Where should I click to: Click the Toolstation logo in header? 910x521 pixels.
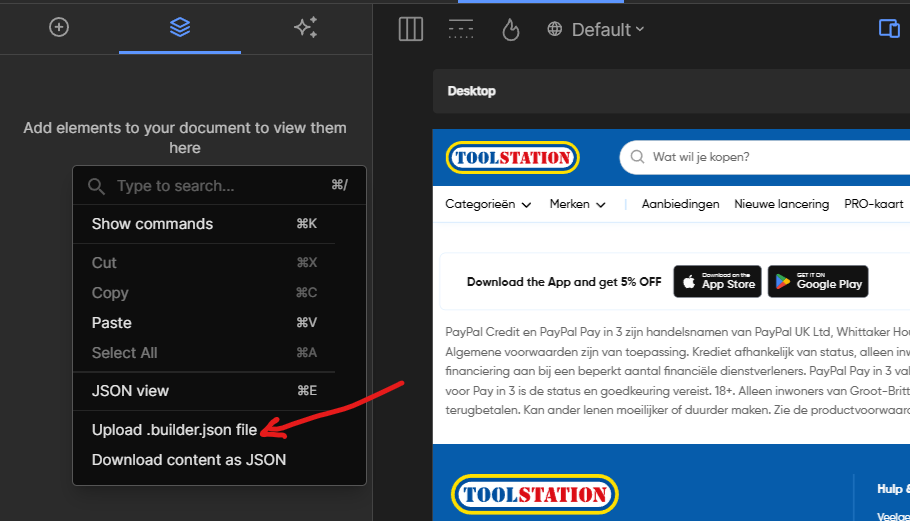click(512, 157)
